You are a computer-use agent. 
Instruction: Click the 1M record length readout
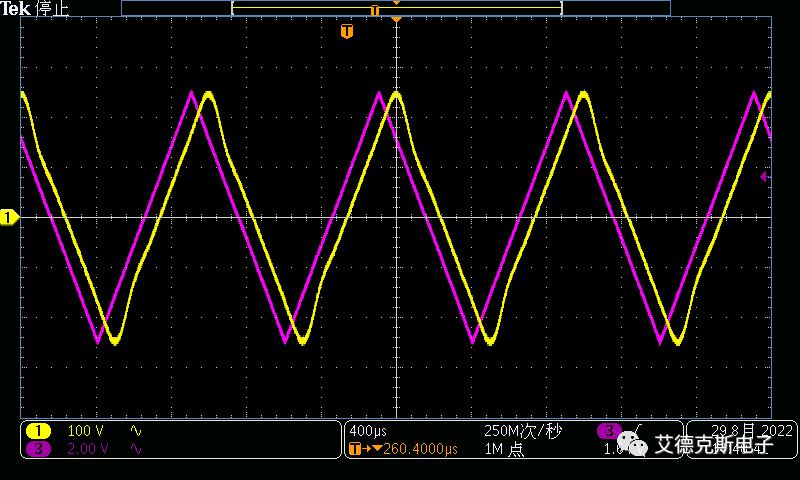(504, 450)
